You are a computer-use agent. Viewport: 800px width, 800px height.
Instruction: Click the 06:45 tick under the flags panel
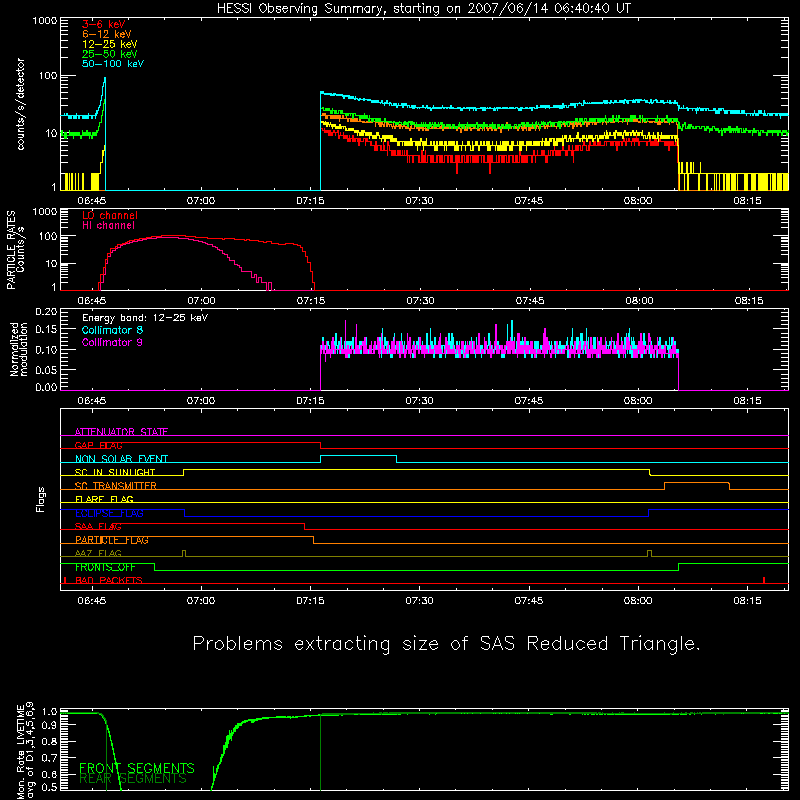pos(92,601)
